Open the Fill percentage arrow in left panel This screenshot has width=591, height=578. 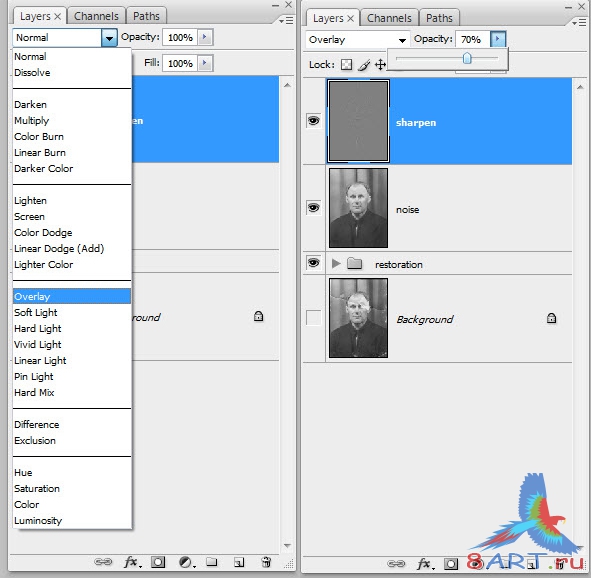click(205, 63)
